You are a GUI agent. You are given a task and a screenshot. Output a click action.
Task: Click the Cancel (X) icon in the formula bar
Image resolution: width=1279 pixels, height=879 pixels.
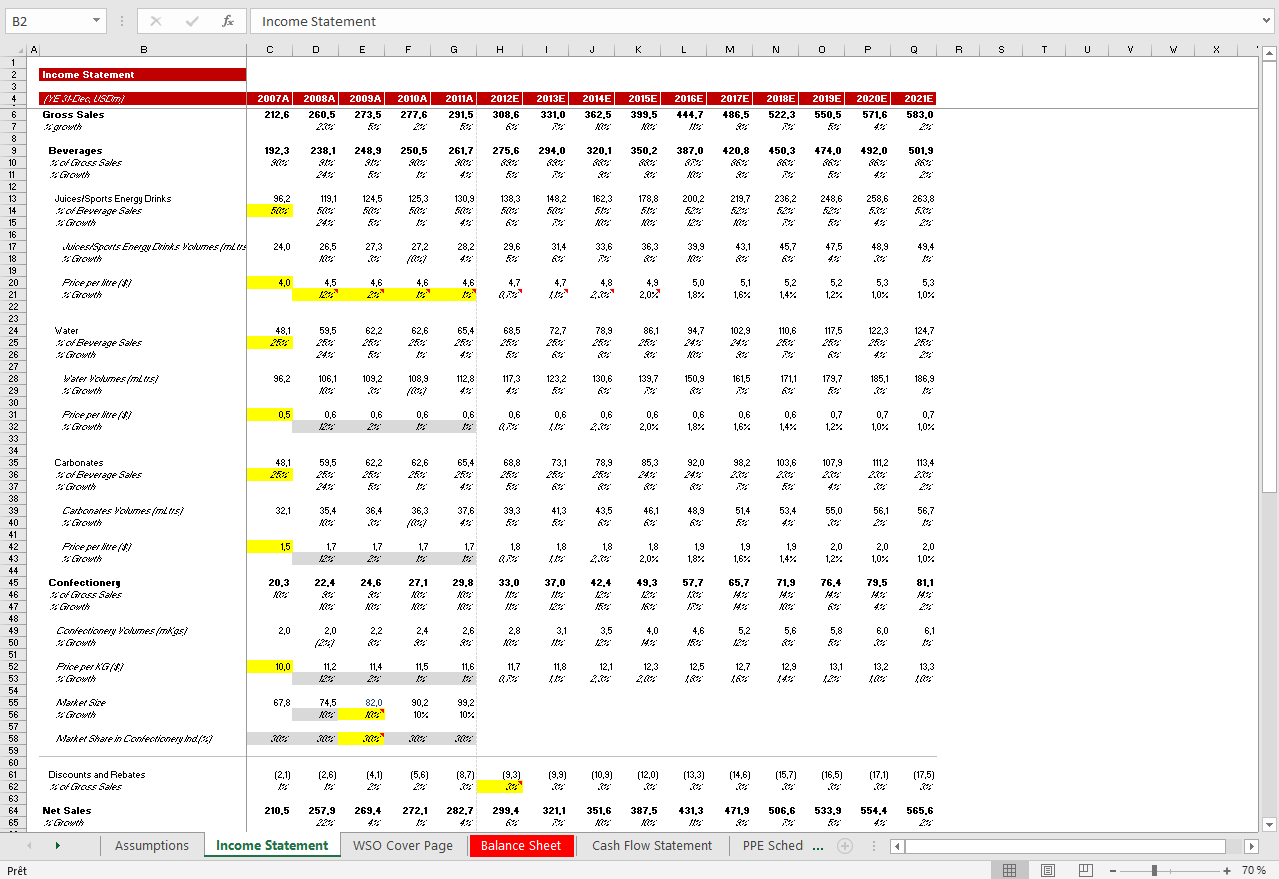[x=154, y=21]
